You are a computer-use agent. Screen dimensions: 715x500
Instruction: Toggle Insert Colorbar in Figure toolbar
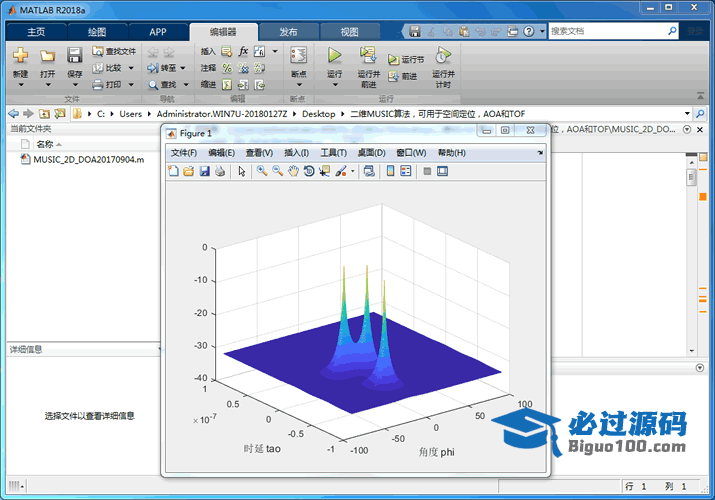pyautogui.click(x=390, y=171)
